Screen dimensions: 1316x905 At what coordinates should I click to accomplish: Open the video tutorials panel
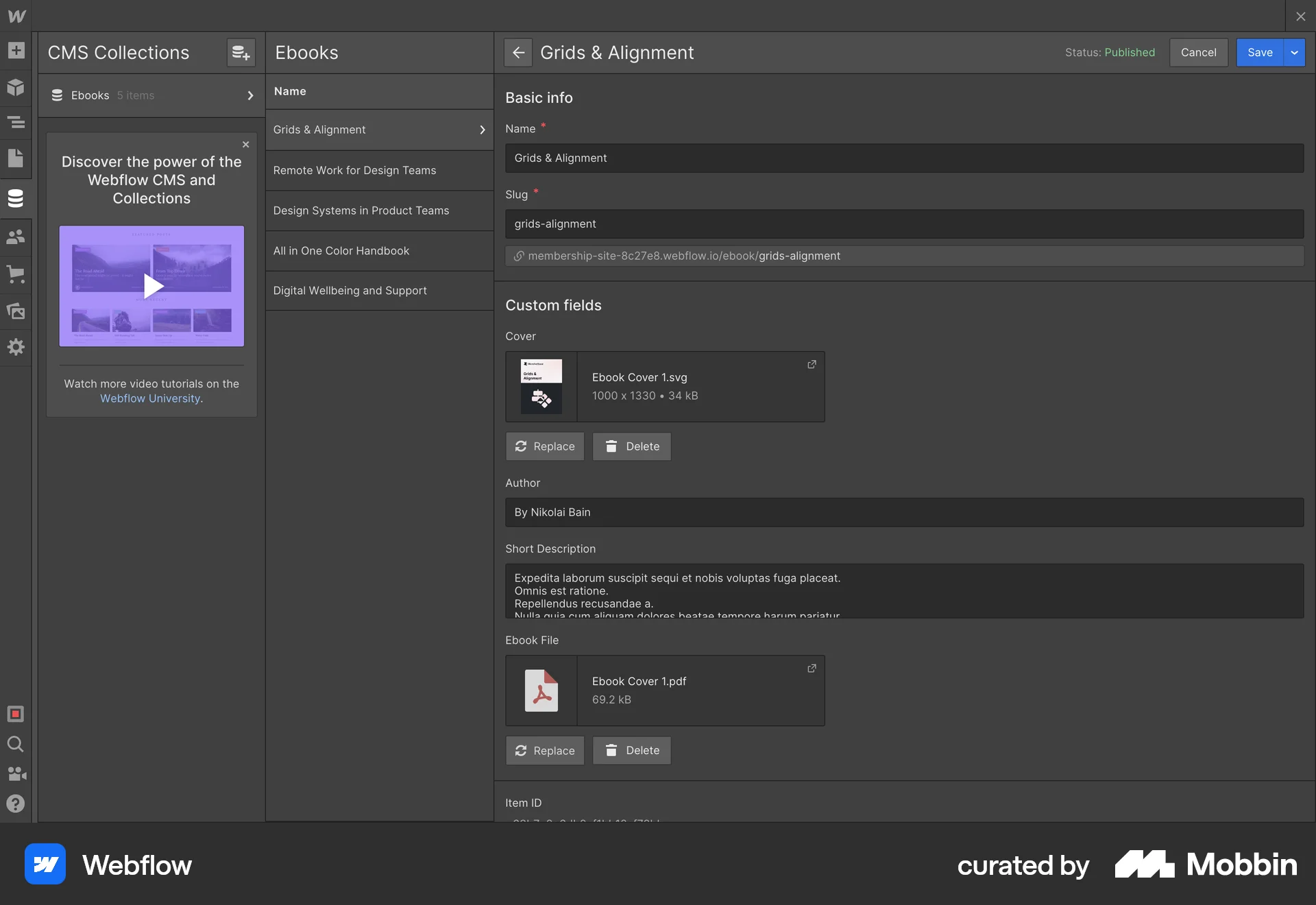[16, 773]
